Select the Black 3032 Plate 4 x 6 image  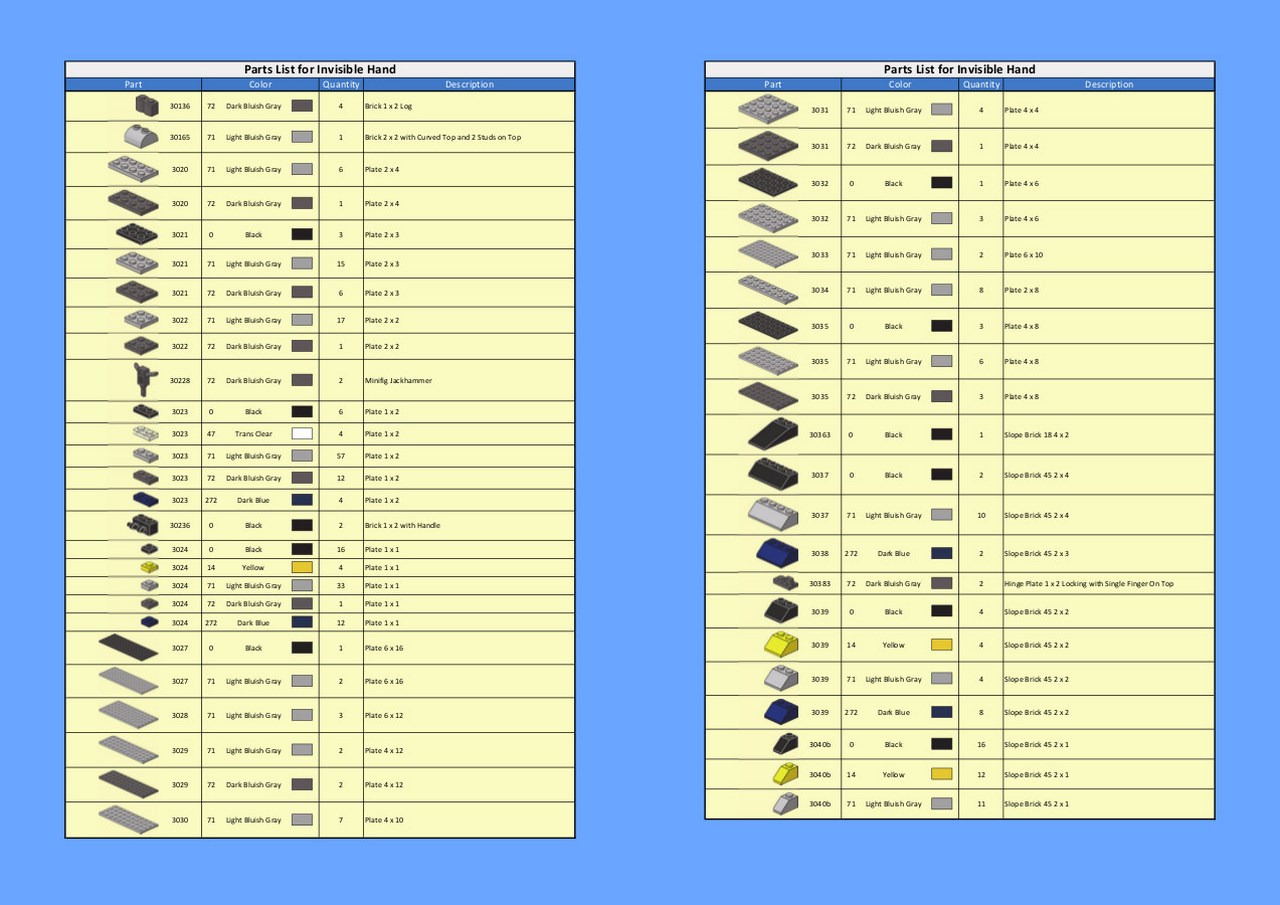click(x=769, y=183)
